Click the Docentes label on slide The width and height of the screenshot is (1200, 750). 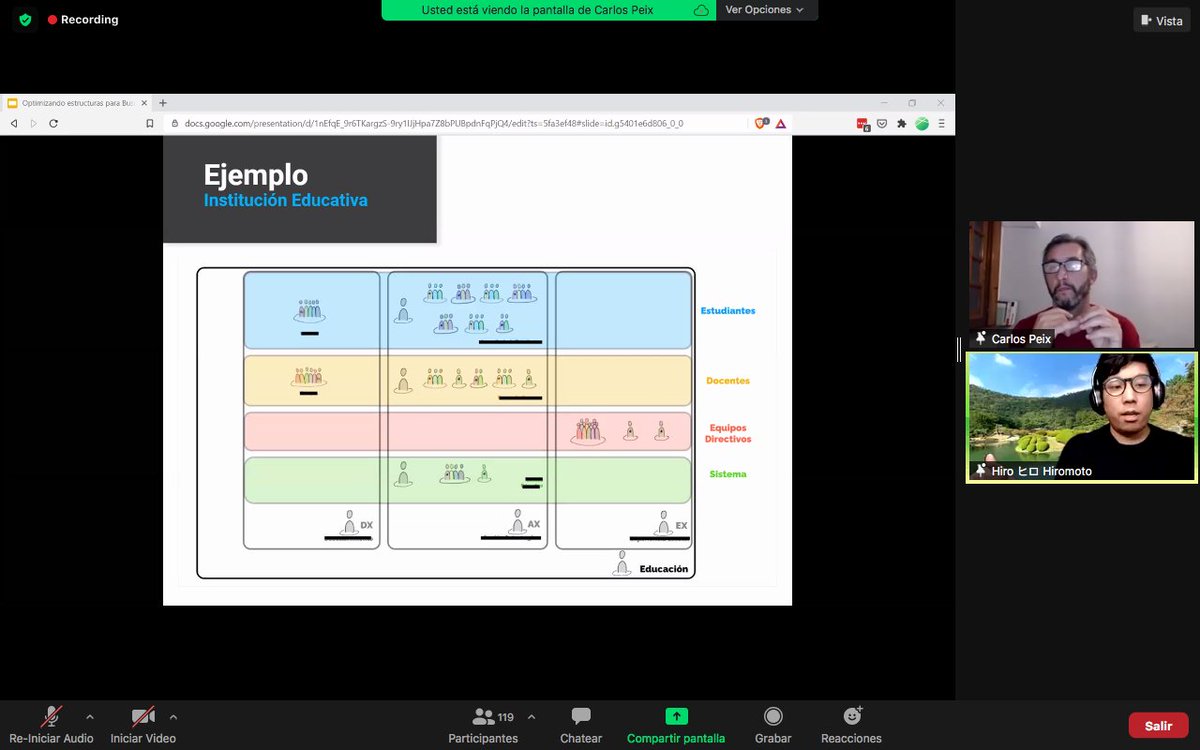tap(728, 381)
